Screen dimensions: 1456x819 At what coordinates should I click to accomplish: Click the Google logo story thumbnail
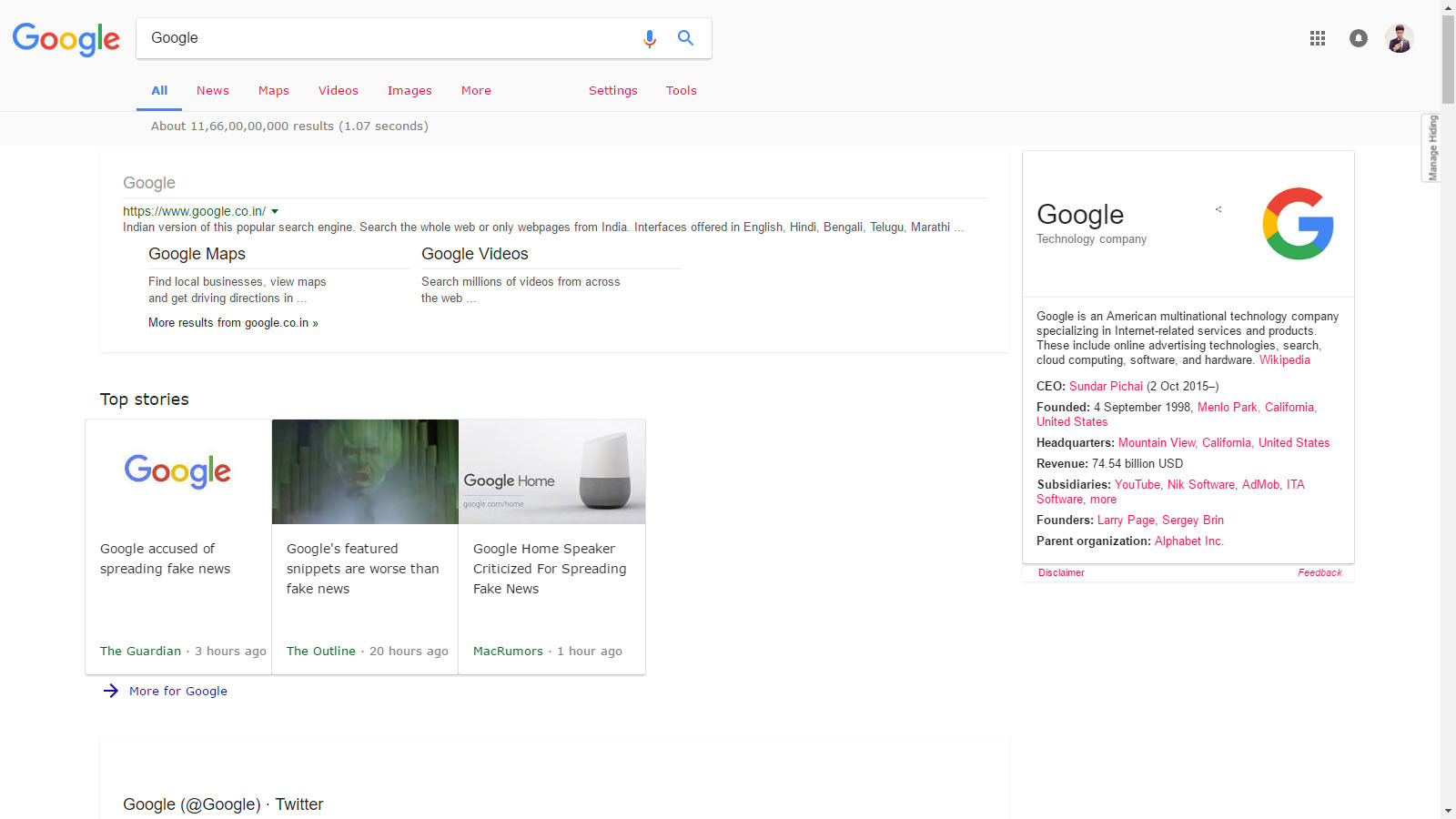178,471
